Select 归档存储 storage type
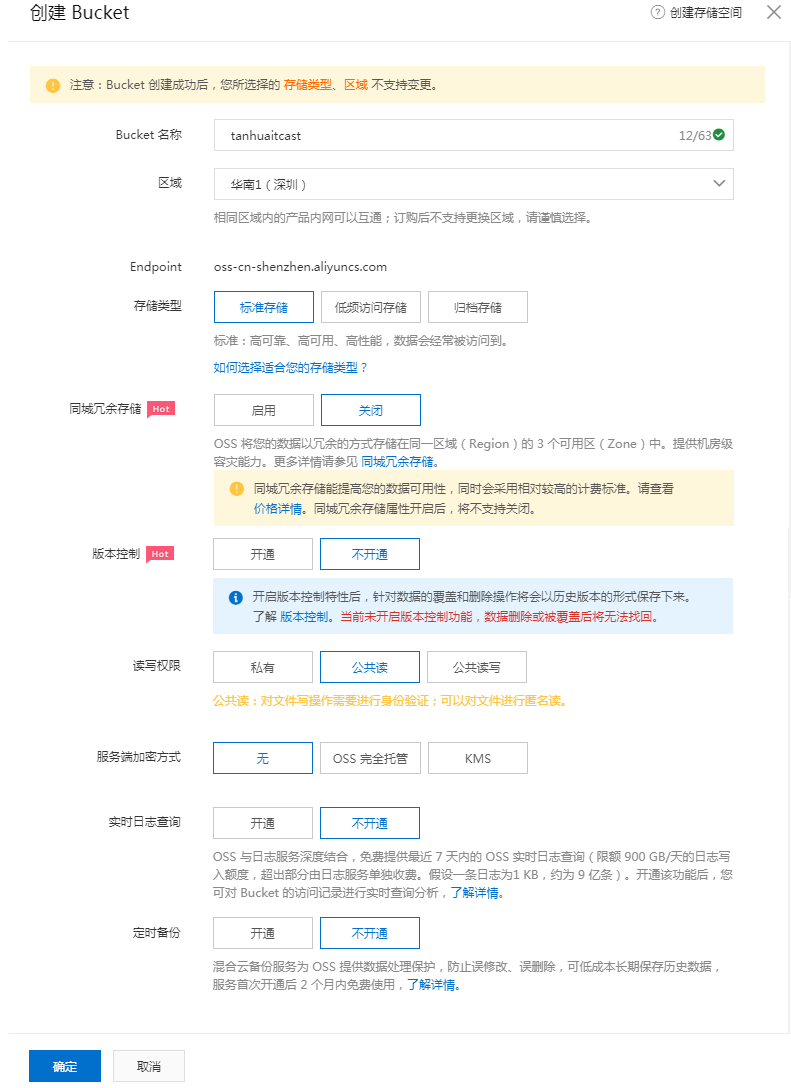791x1088 pixels. (477, 307)
